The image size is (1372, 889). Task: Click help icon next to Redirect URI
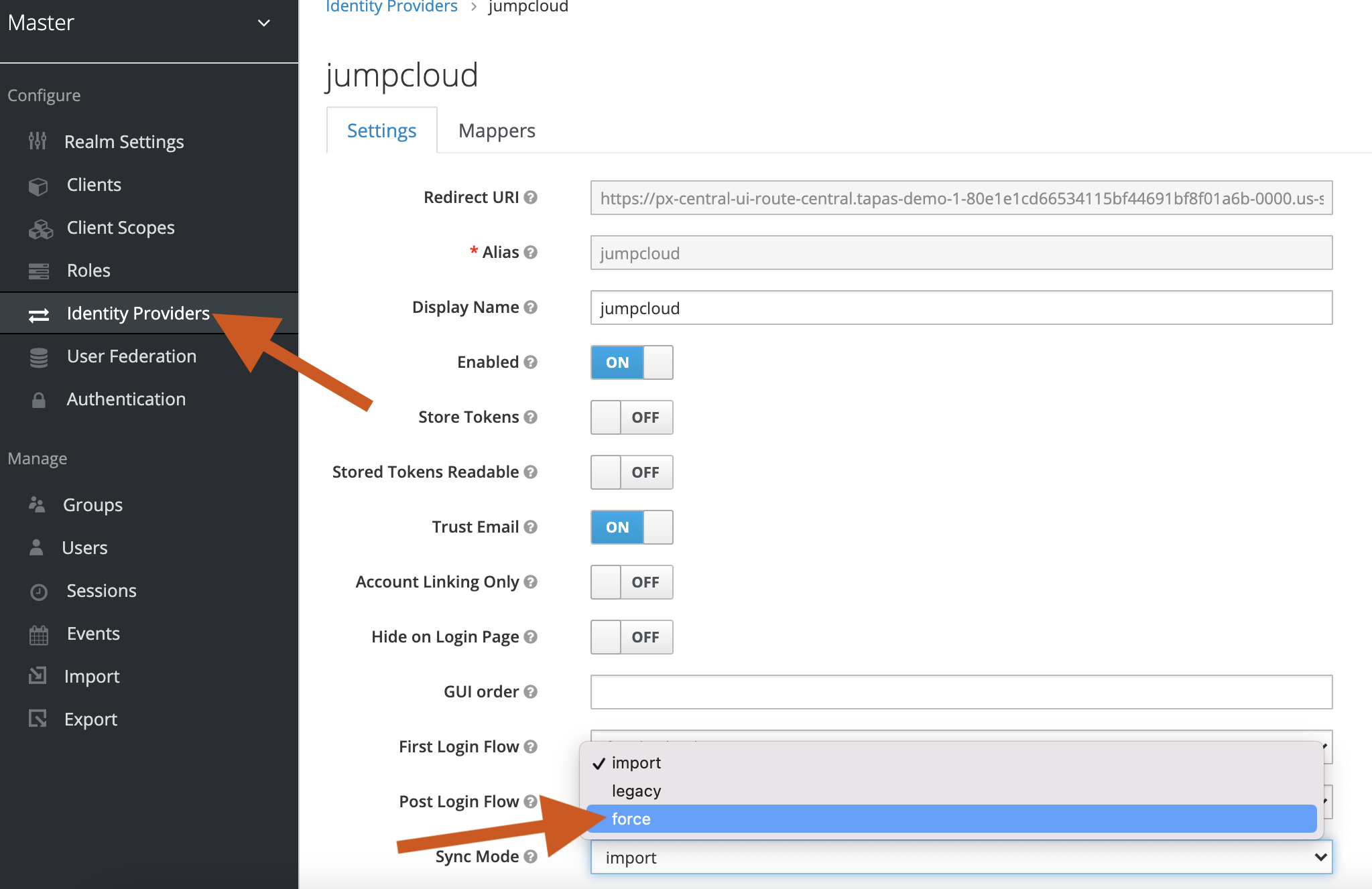coord(531,198)
